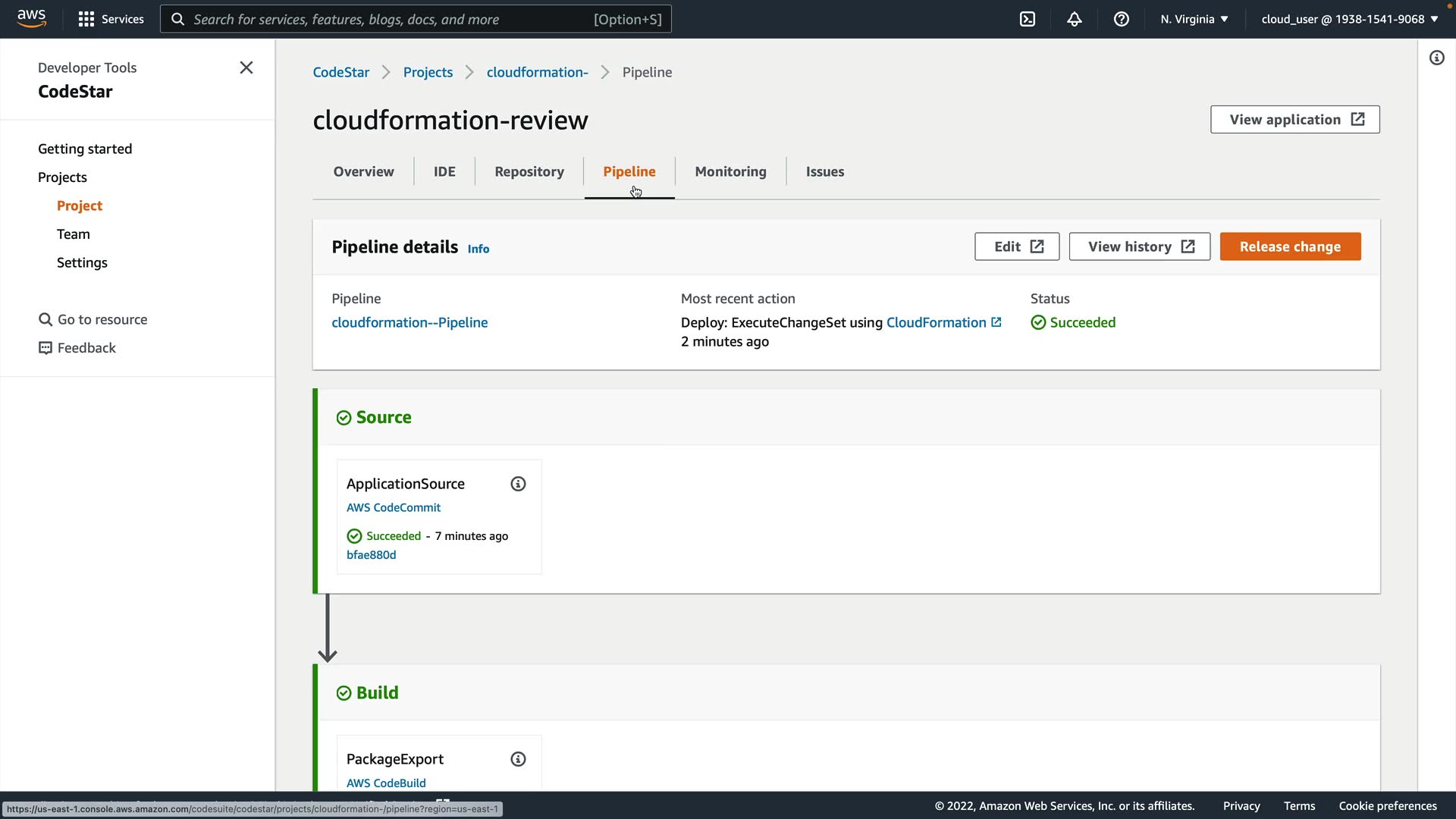Screen dimensions: 1456x819
Task: Open View history for the pipeline
Action: [x=1139, y=246]
